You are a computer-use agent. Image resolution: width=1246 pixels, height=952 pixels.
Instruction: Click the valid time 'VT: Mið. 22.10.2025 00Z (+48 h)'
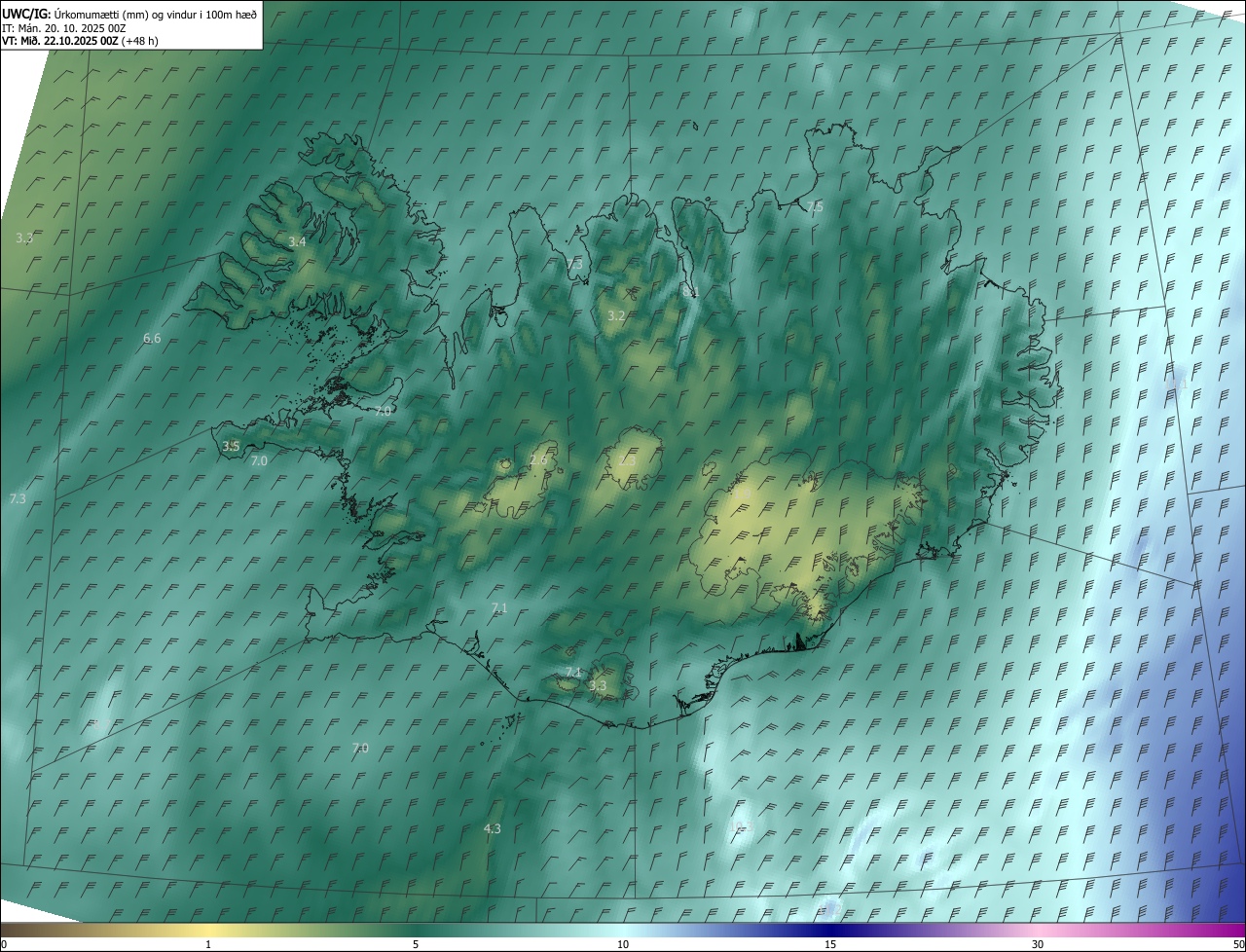(81, 41)
